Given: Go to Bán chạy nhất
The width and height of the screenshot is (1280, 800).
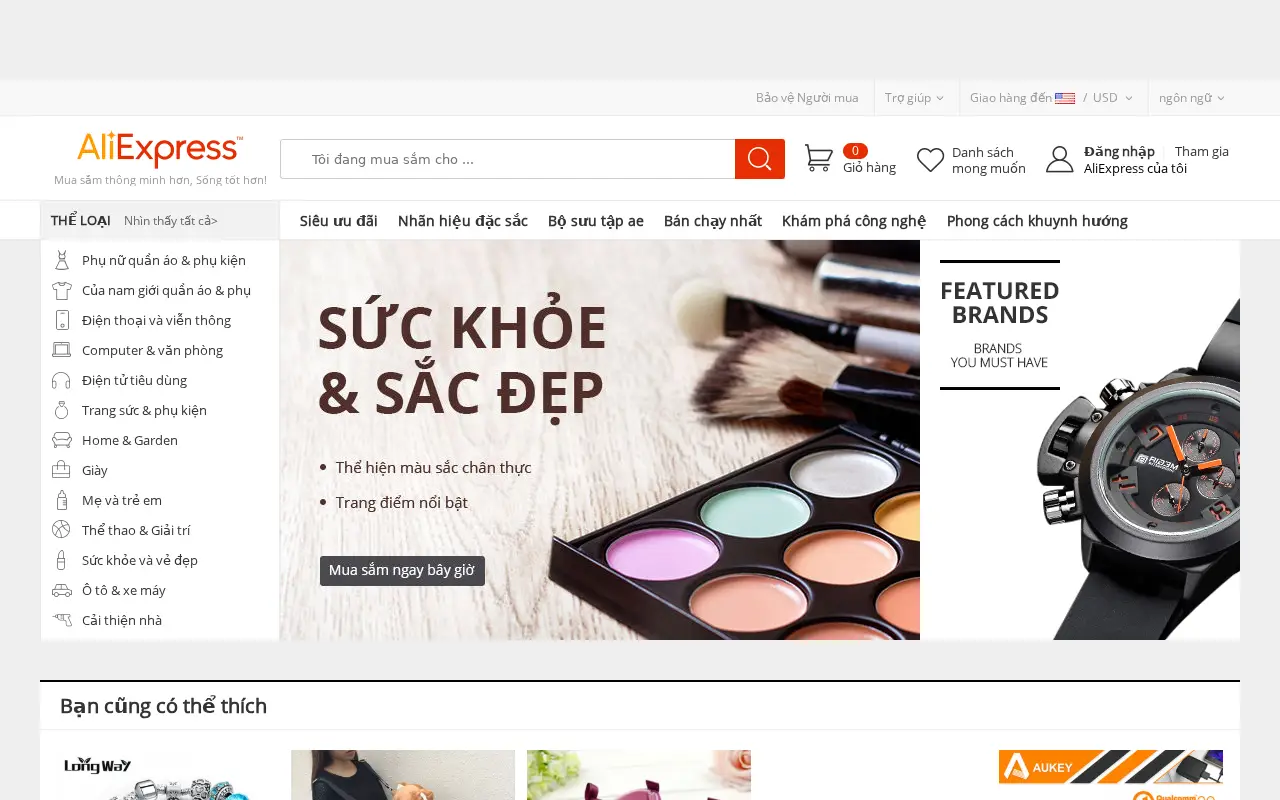Looking at the screenshot, I should click(x=713, y=221).
